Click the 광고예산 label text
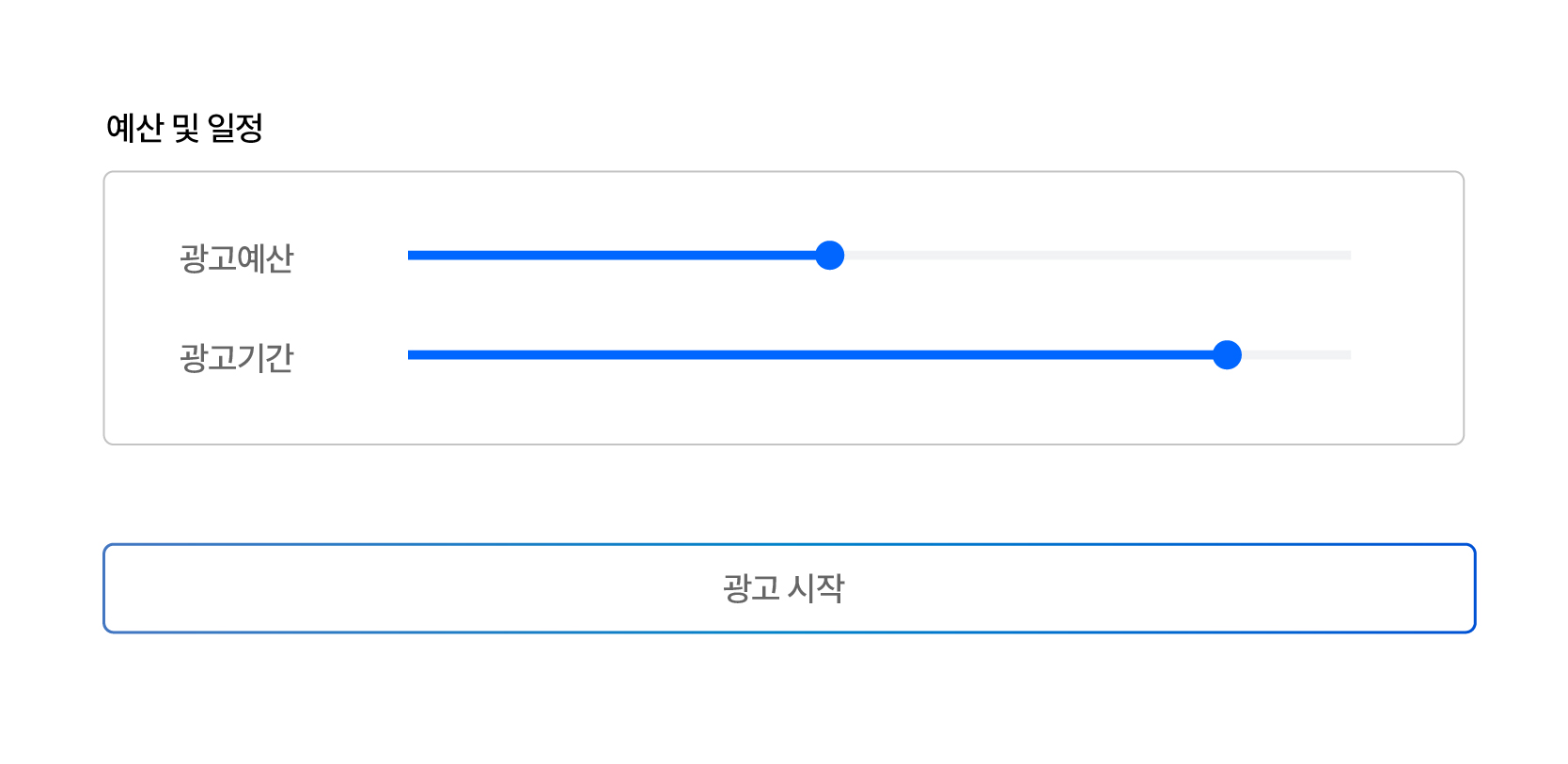The height and width of the screenshot is (764, 1568). pyautogui.click(x=237, y=258)
